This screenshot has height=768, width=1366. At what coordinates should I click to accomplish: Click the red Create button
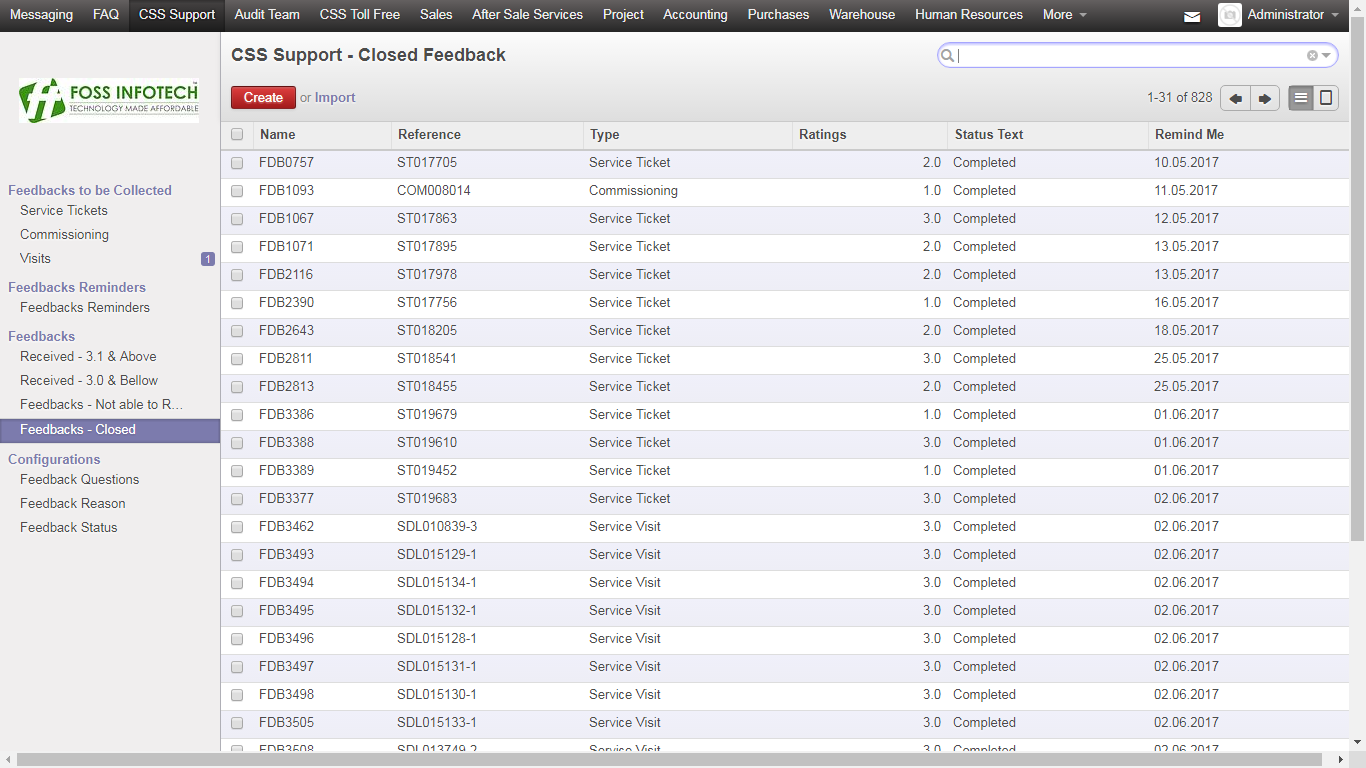[x=263, y=98]
